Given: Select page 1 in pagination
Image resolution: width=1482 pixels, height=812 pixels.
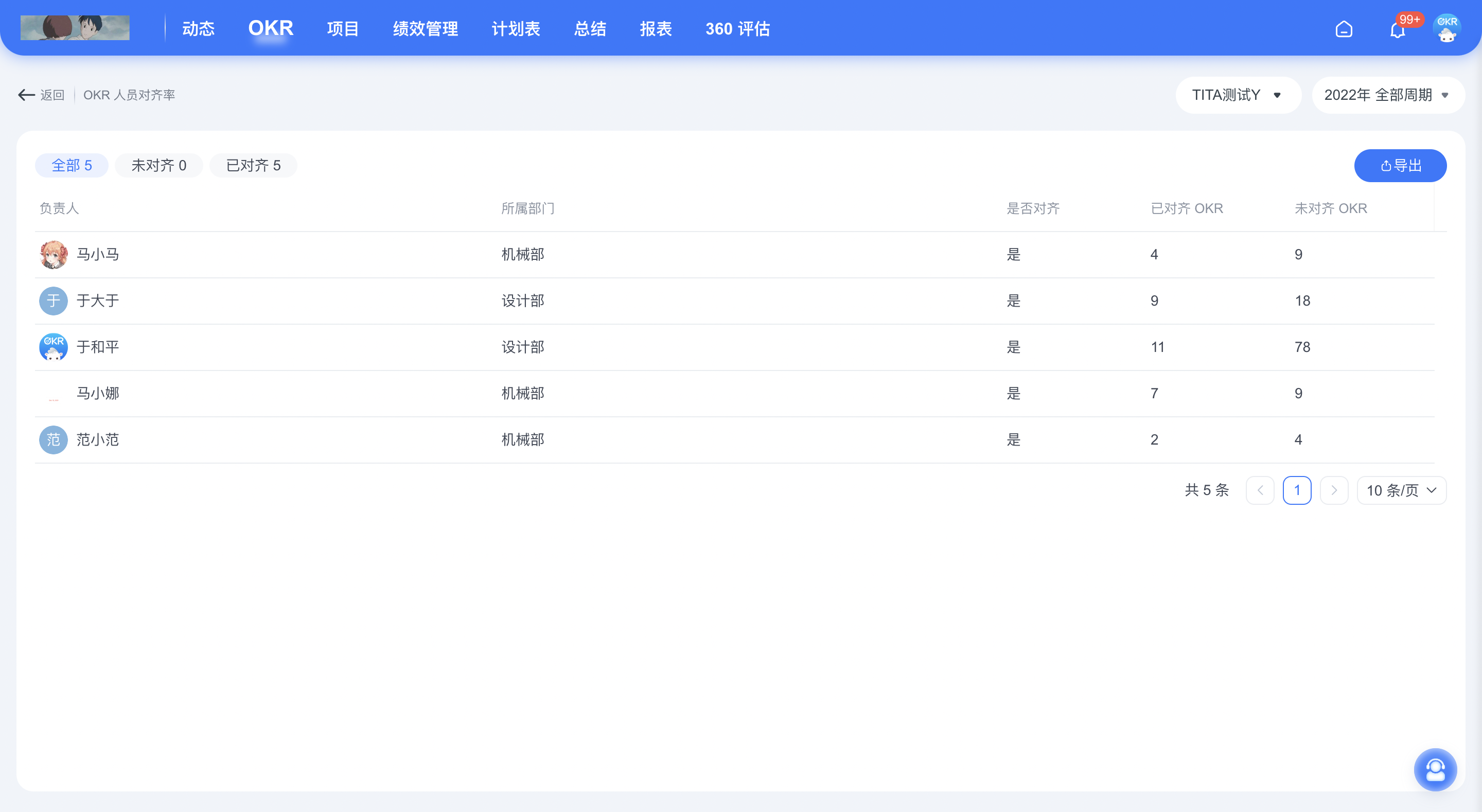Looking at the screenshot, I should click(x=1297, y=490).
